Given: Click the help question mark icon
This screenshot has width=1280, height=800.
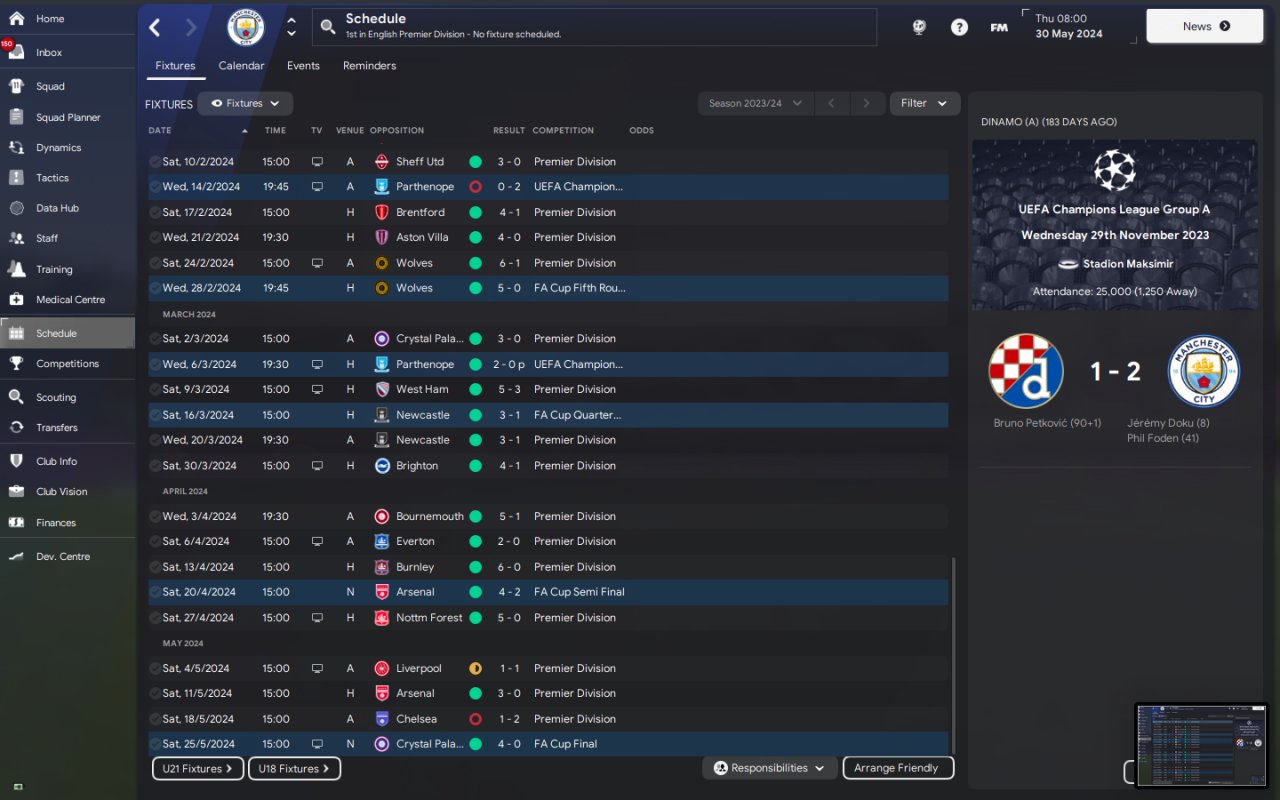Looking at the screenshot, I should click(959, 27).
